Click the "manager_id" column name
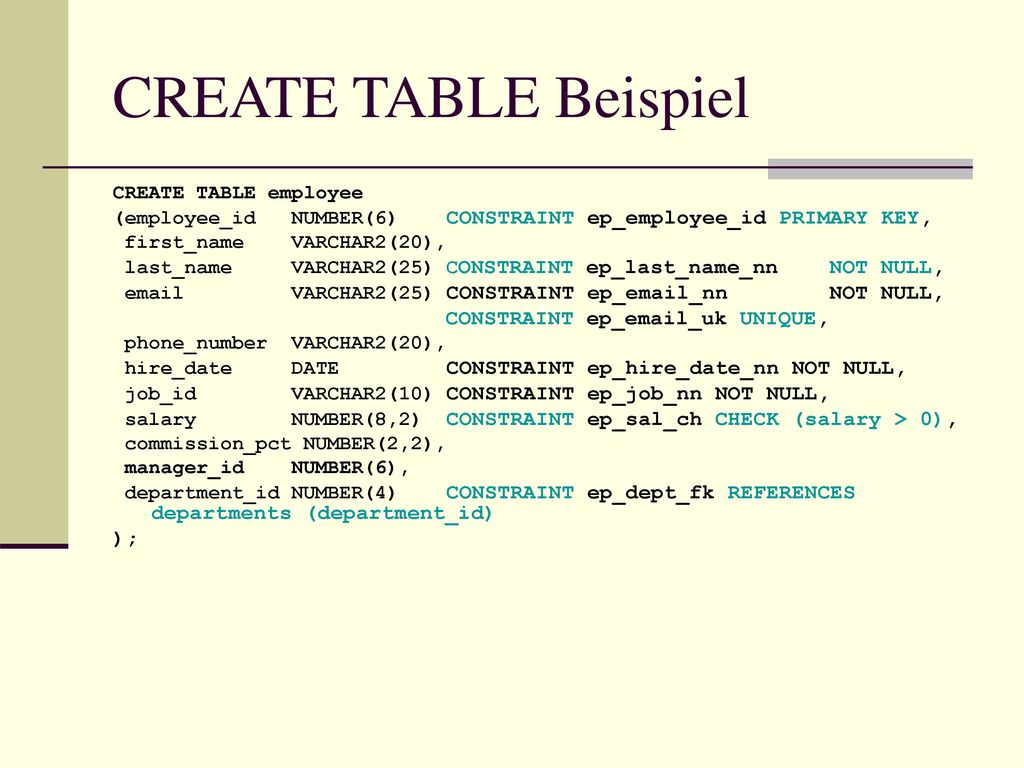Viewport: 1024px width, 768px height. 184,468
